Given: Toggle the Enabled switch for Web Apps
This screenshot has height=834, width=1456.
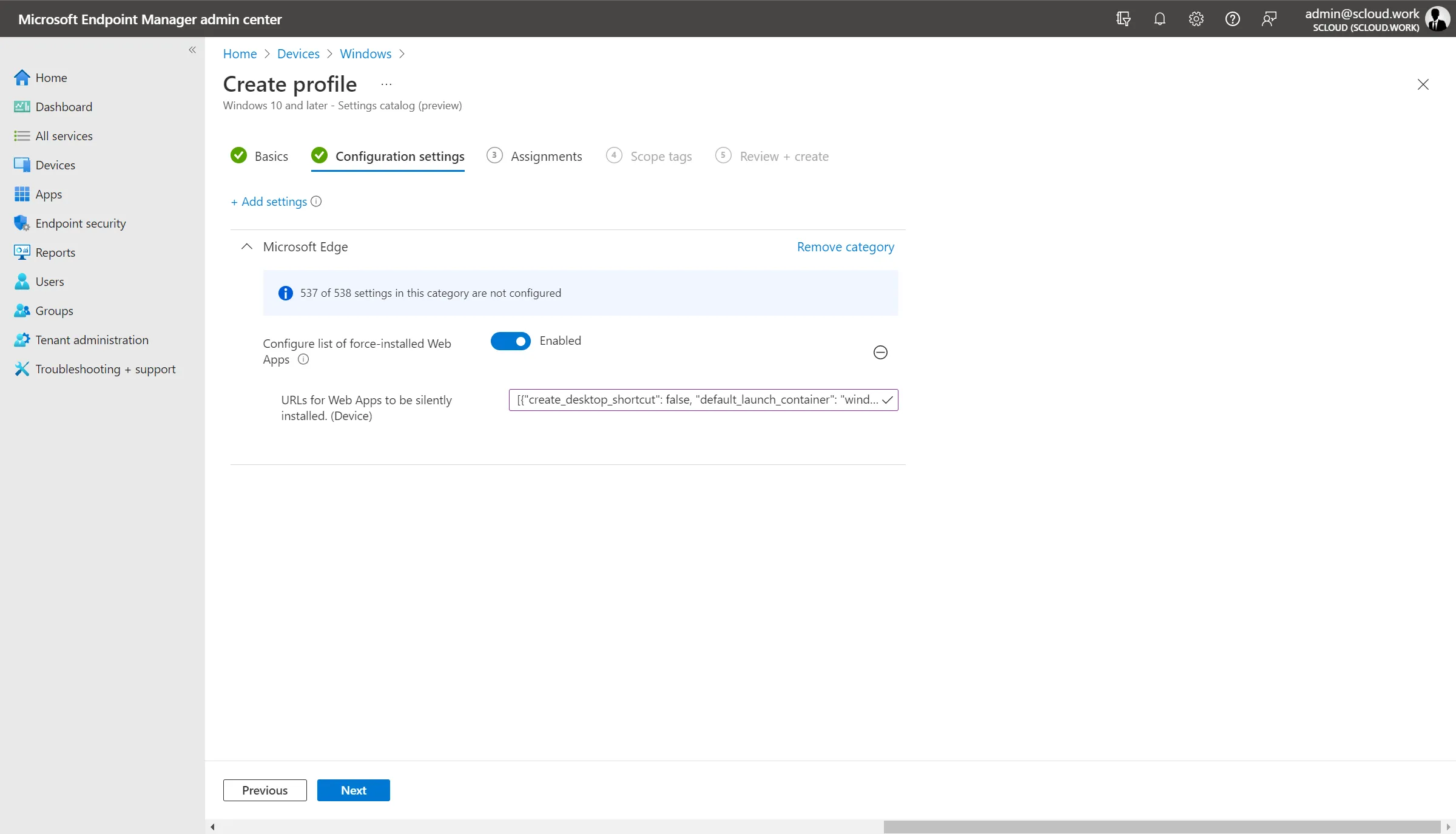Looking at the screenshot, I should click(511, 341).
